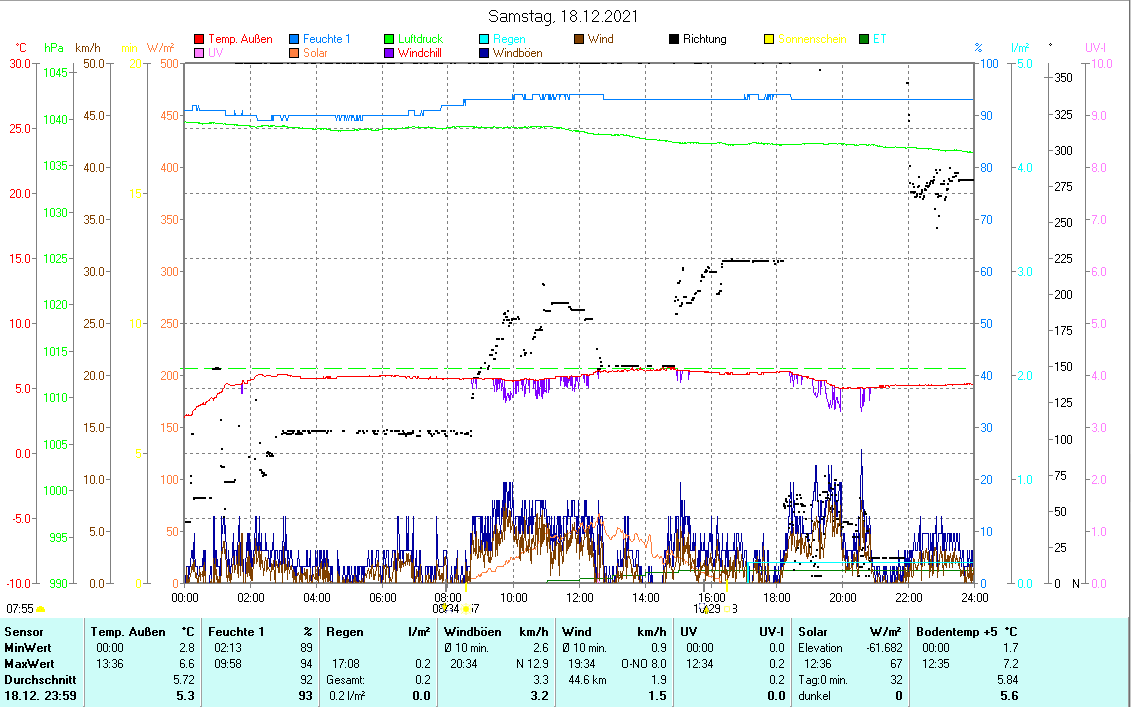
Task: Click the pink UV legend square
Action: click(199, 53)
